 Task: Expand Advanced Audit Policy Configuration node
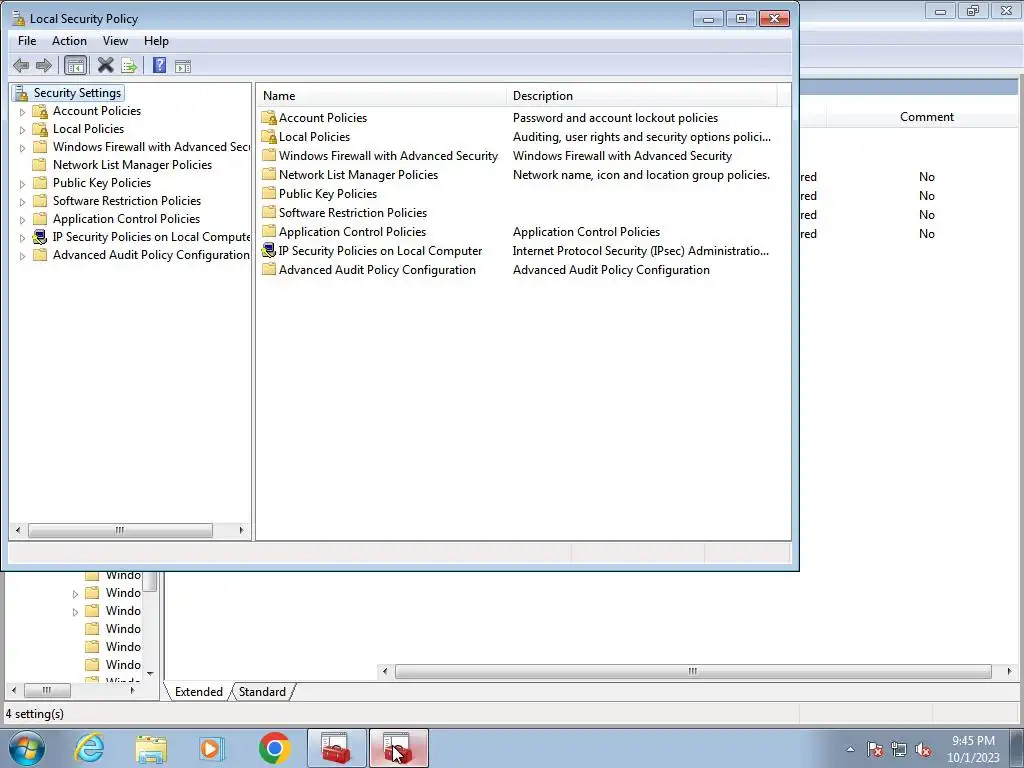click(22, 255)
